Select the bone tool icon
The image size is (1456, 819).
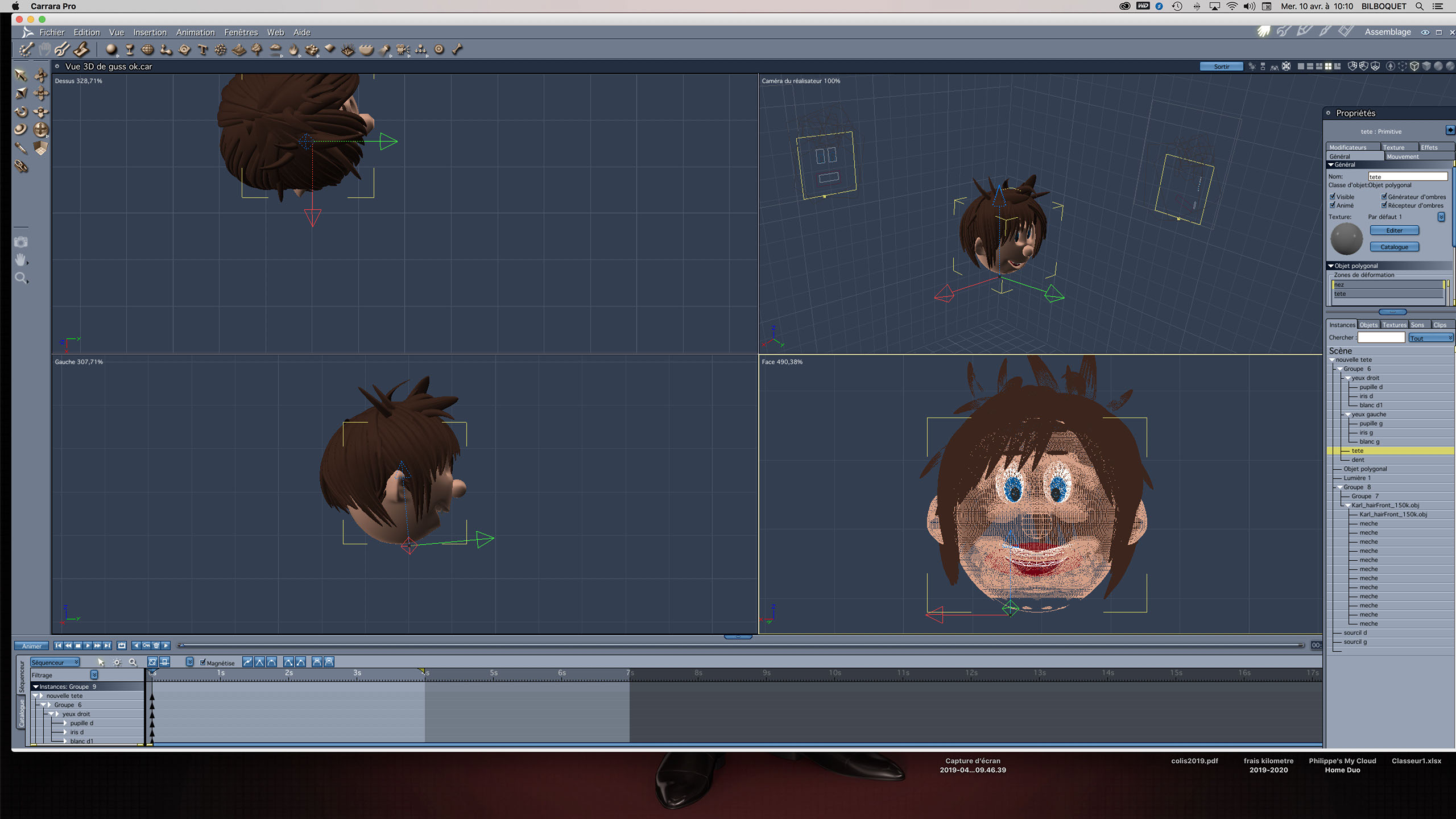pos(457,49)
